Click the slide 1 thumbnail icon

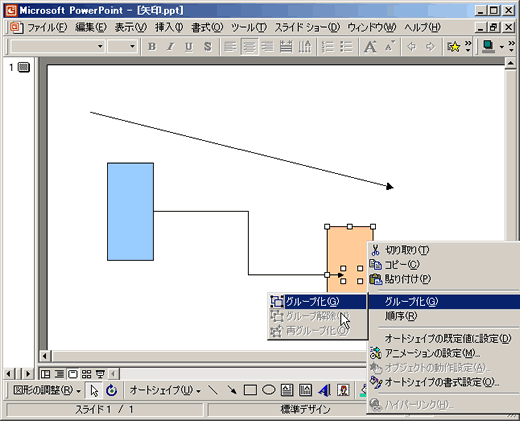[24, 67]
